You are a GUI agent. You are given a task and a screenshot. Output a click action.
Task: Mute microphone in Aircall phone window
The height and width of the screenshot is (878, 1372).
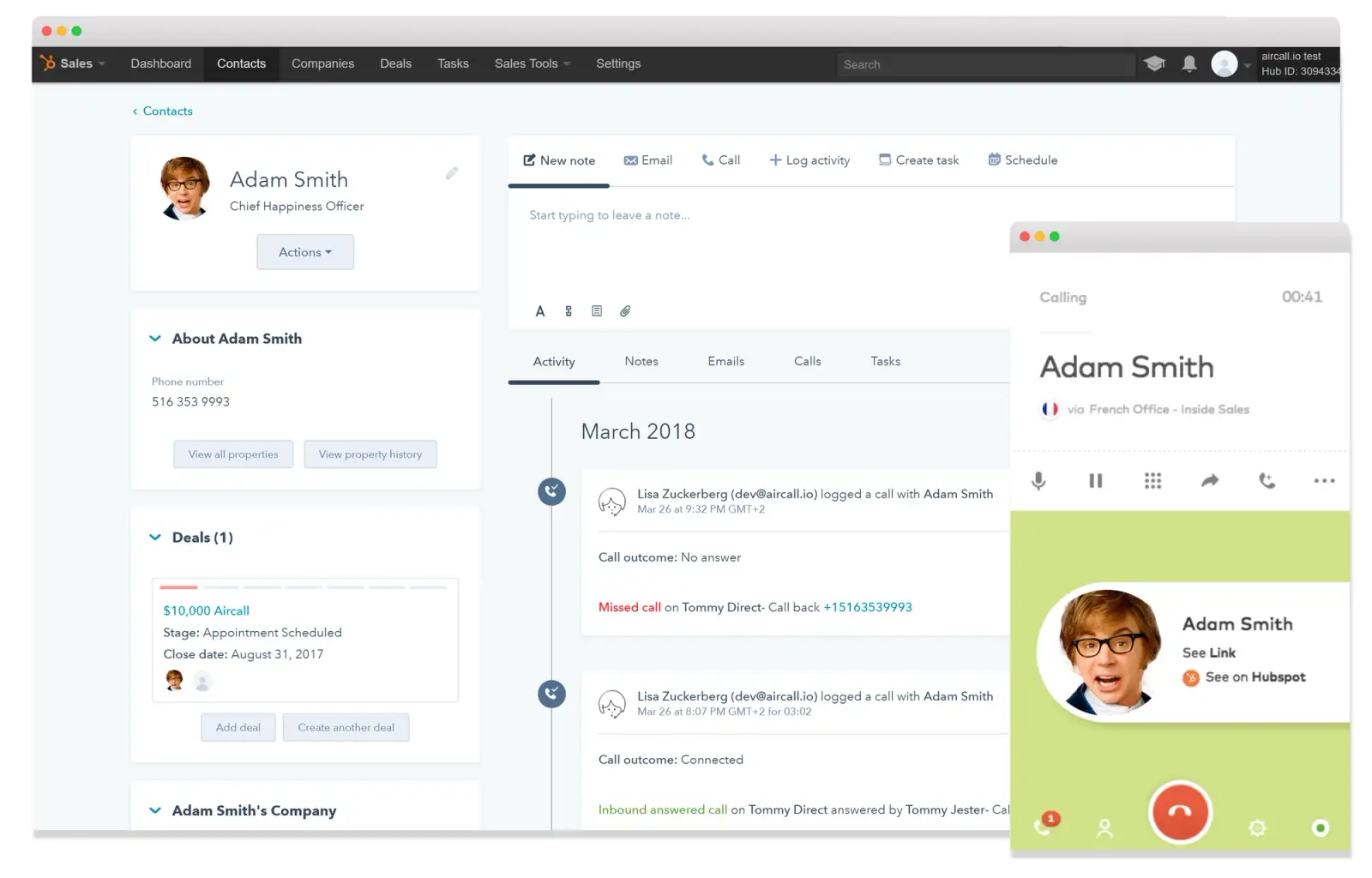coord(1038,481)
